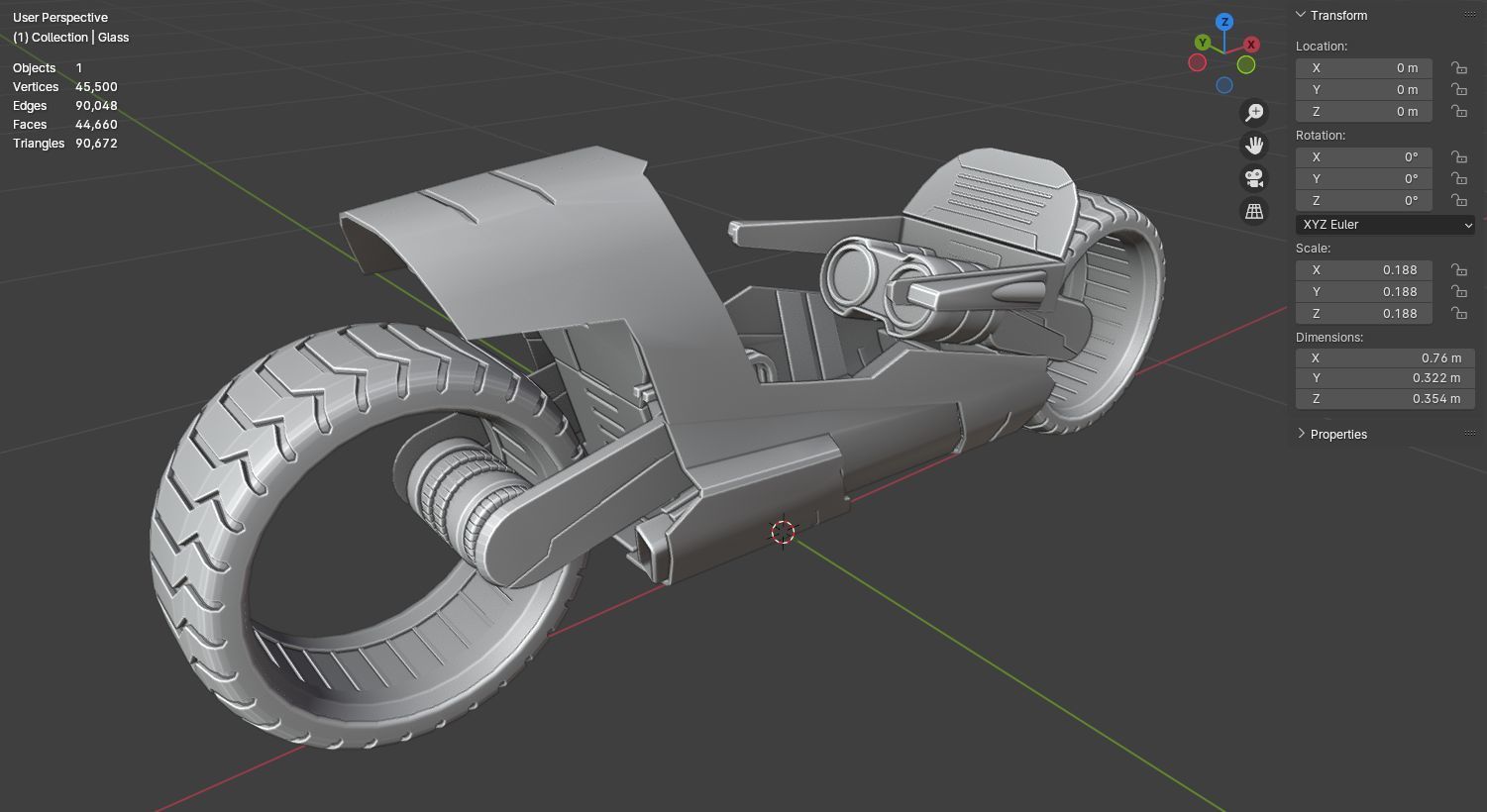This screenshot has height=812, width=1487.
Task: Collapse the Transform panel
Action: (x=1301, y=16)
